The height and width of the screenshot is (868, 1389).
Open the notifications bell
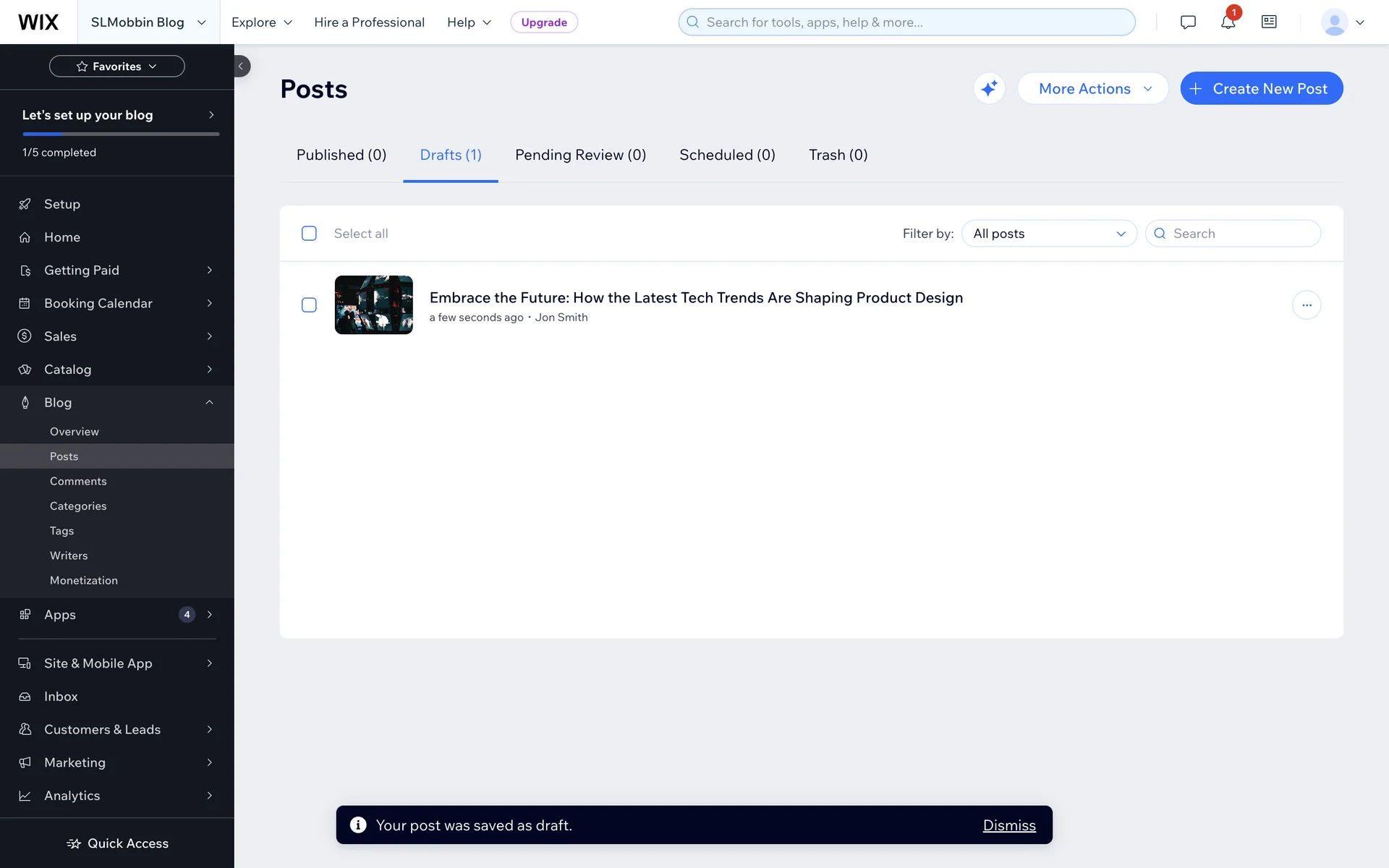(x=1228, y=22)
